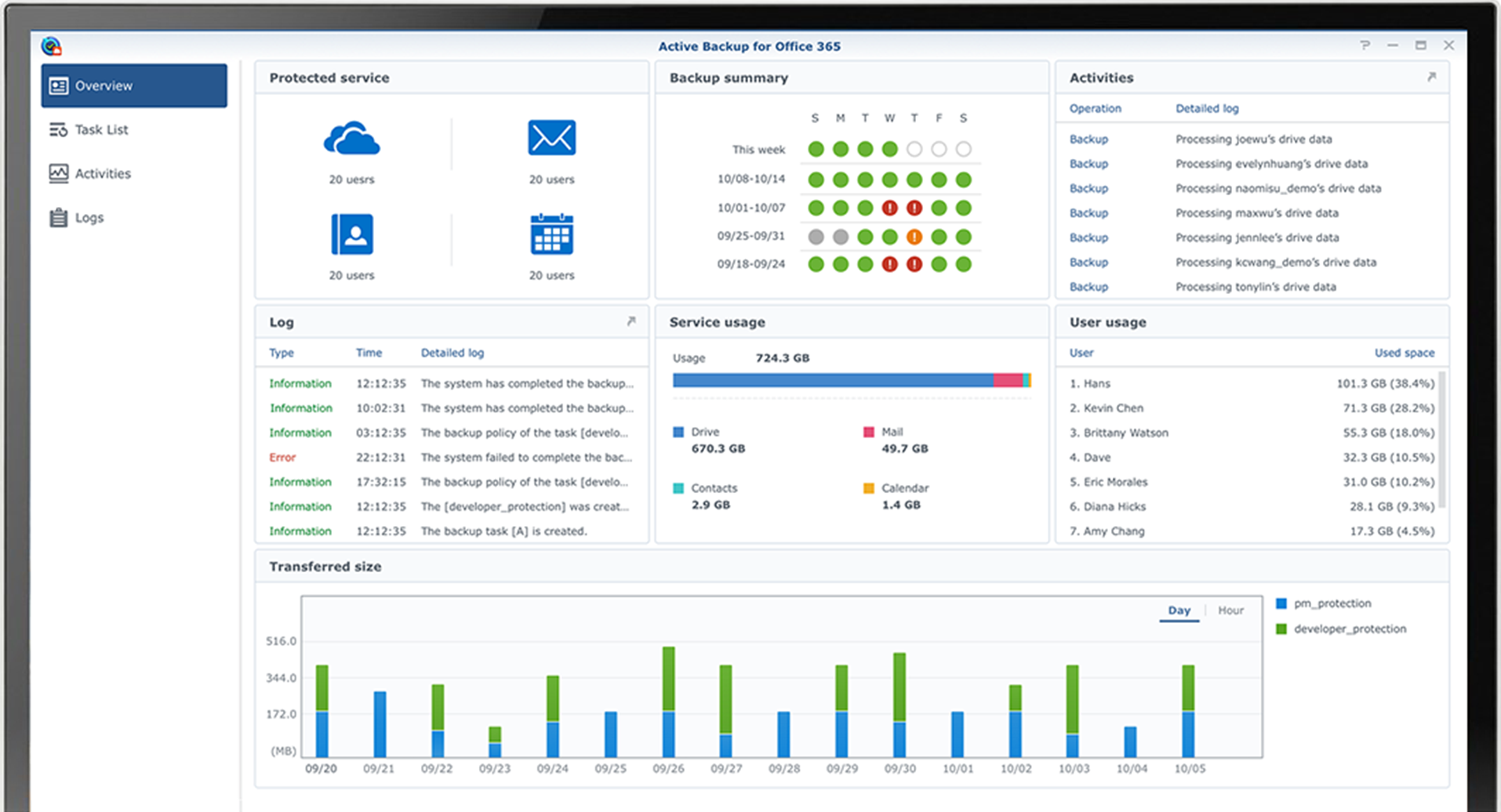Click Backup link for joewu's drive data
This screenshot has height=812, width=1501.
pyautogui.click(x=1088, y=139)
